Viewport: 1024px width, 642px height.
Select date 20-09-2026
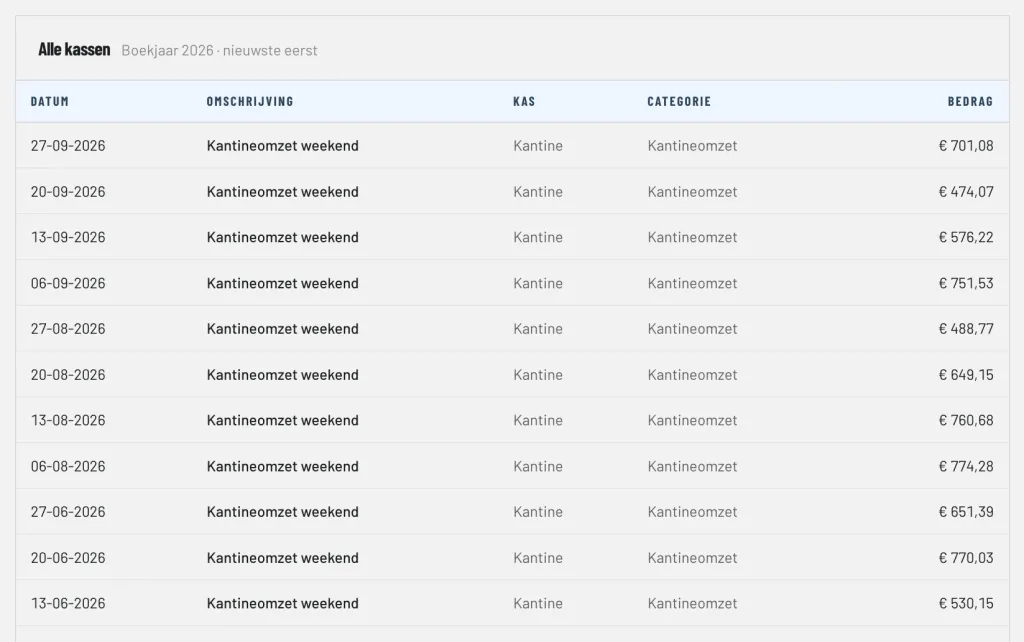(68, 191)
